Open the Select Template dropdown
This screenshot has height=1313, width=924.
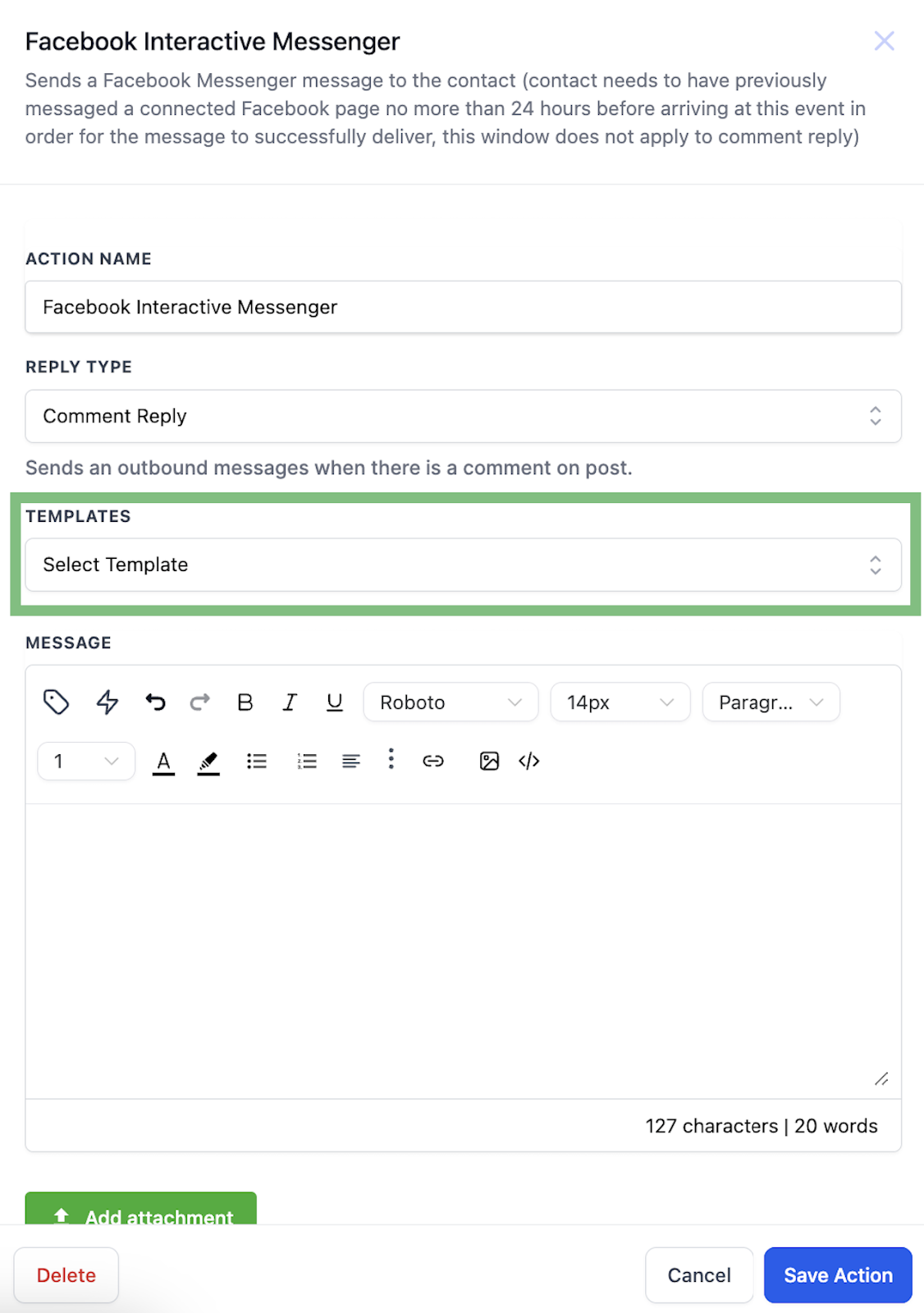click(x=464, y=565)
